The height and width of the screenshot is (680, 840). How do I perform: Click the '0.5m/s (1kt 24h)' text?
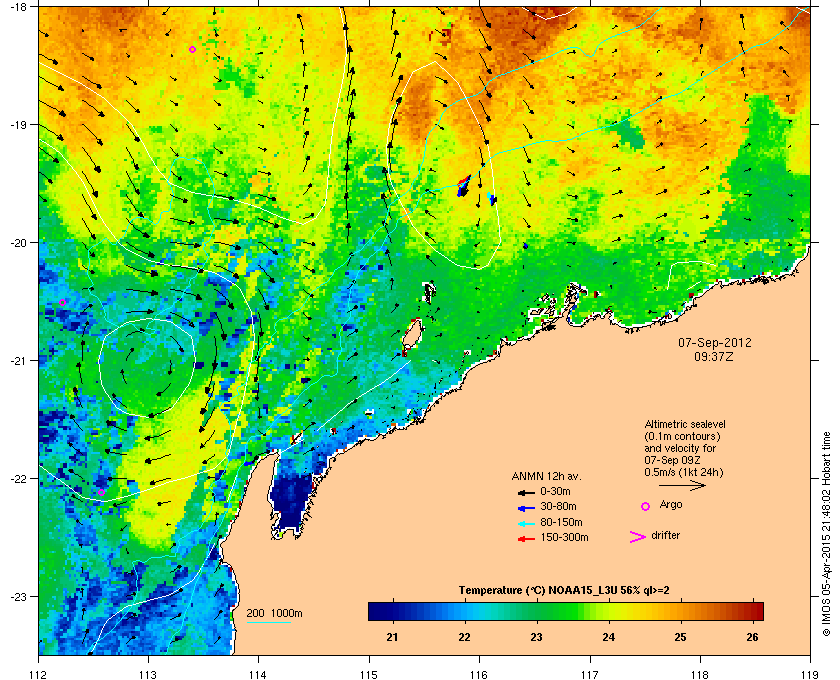click(x=684, y=472)
